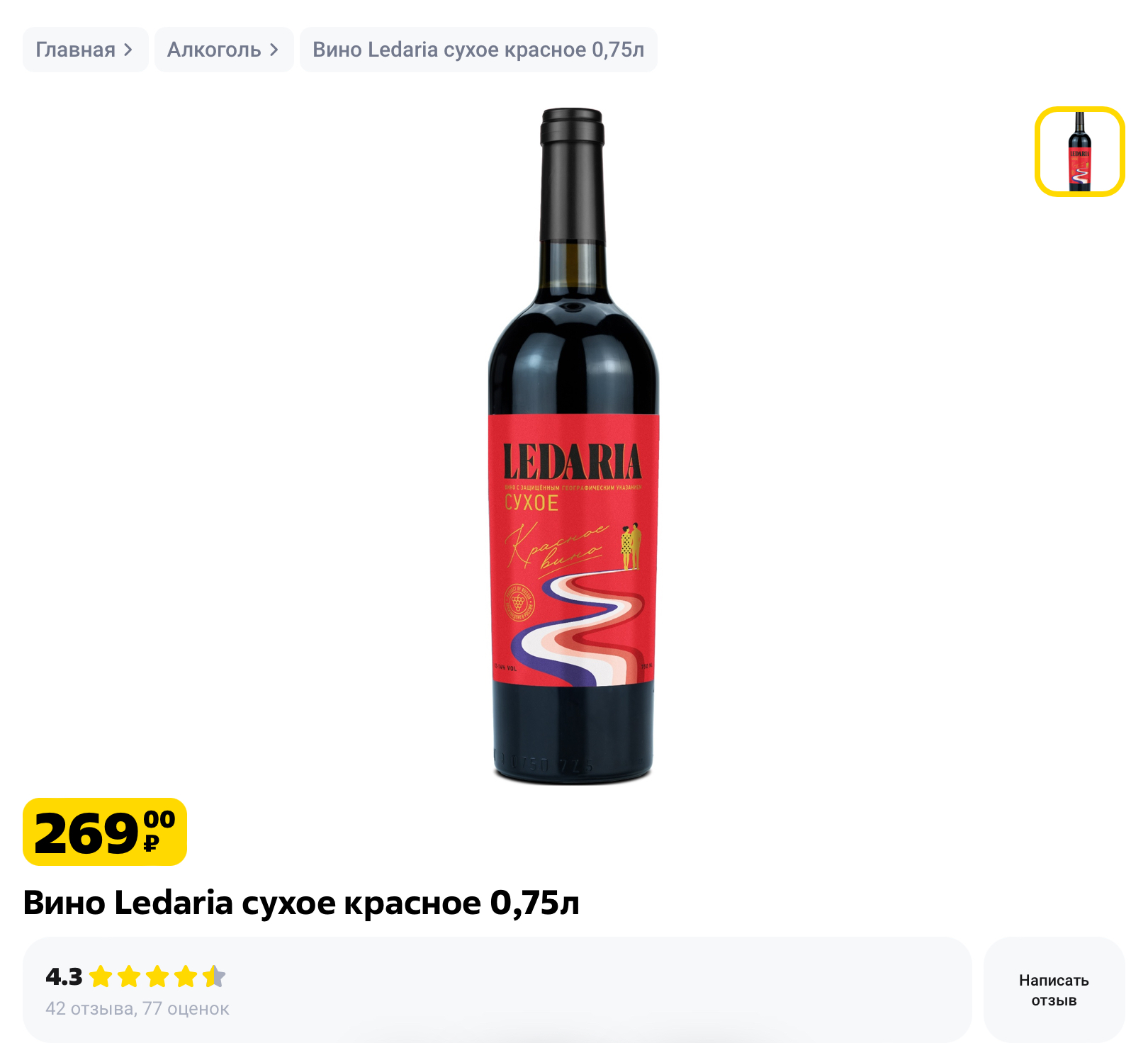Select the second rating star
This screenshot has width=1148, height=1043.
[x=129, y=976]
